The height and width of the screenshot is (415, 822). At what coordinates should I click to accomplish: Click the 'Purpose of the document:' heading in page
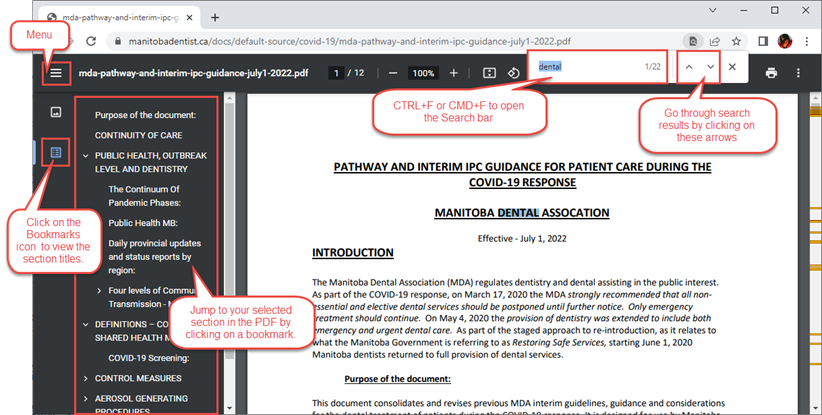[397, 379]
